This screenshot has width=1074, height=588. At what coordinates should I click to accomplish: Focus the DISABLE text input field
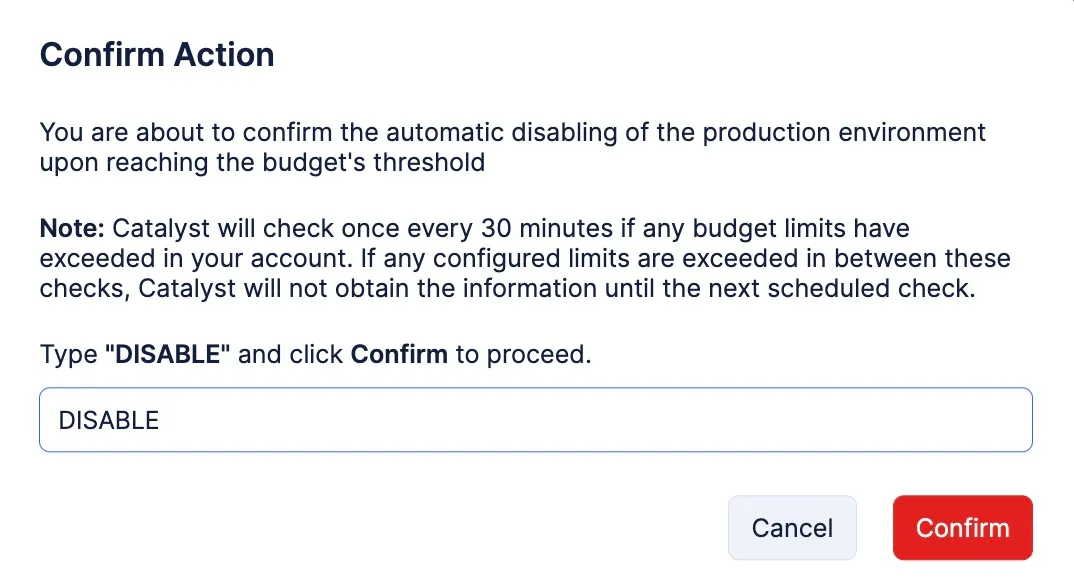pyautogui.click(x=536, y=419)
